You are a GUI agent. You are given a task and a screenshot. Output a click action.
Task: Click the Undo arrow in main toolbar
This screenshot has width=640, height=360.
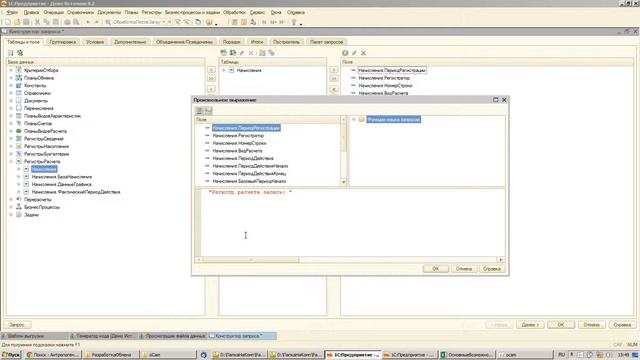[x=88, y=22]
